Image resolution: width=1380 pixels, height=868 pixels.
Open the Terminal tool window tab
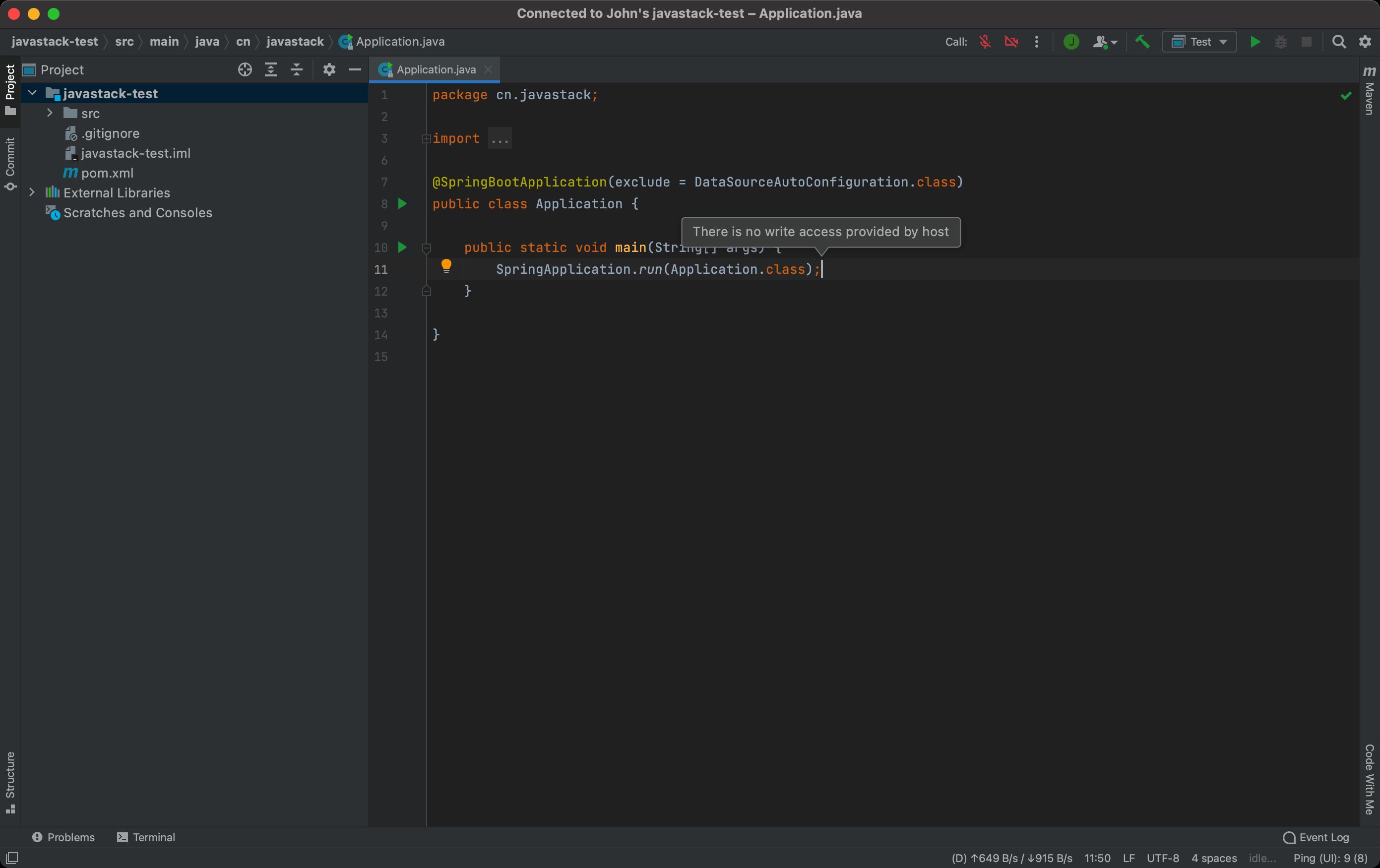pyautogui.click(x=146, y=837)
